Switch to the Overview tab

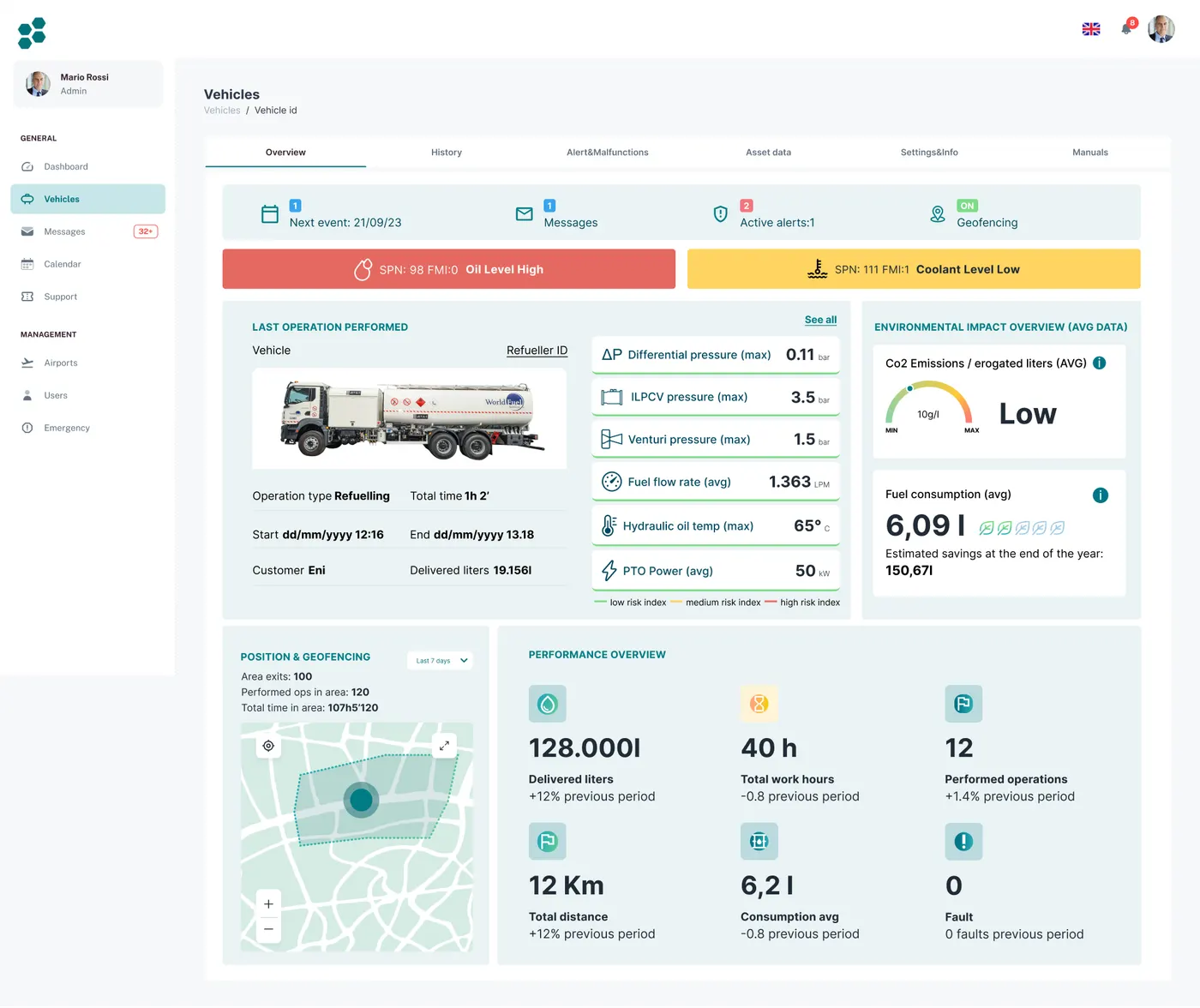[x=285, y=152]
